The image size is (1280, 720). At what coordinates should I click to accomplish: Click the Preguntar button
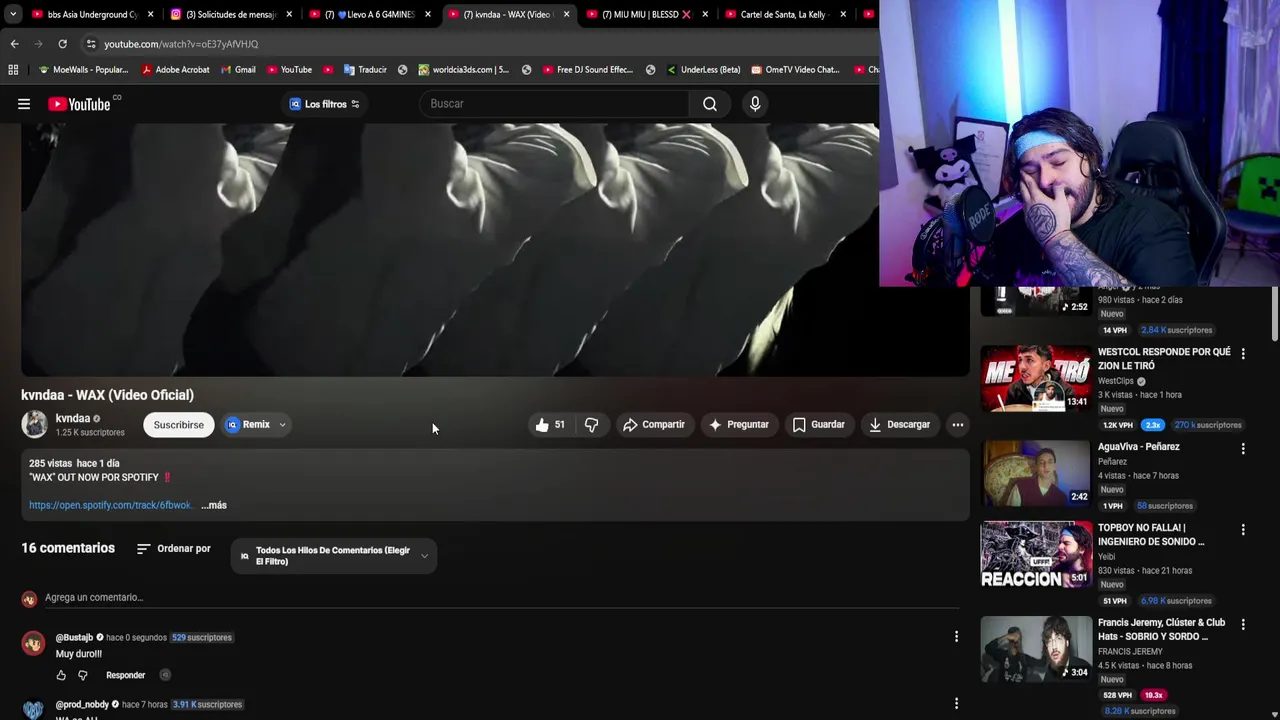coord(738,425)
